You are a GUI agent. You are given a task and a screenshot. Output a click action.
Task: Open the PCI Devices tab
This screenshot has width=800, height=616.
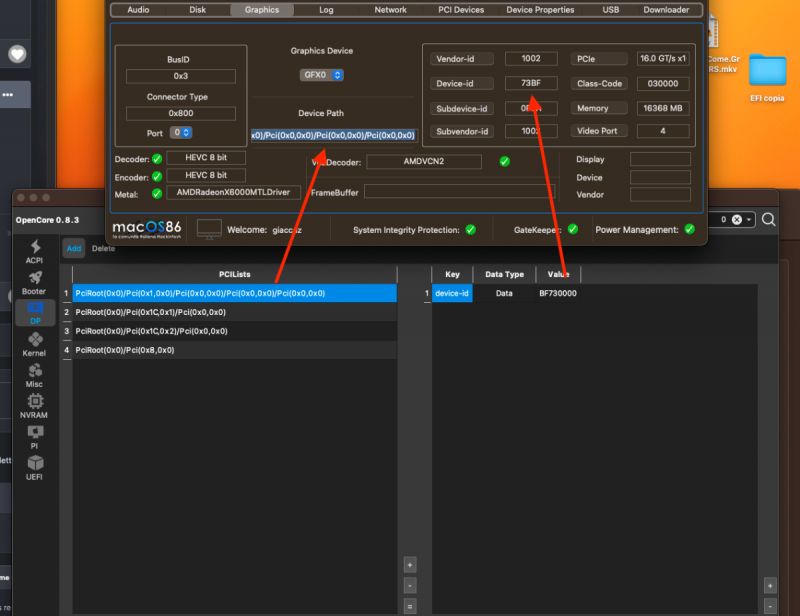click(x=461, y=10)
